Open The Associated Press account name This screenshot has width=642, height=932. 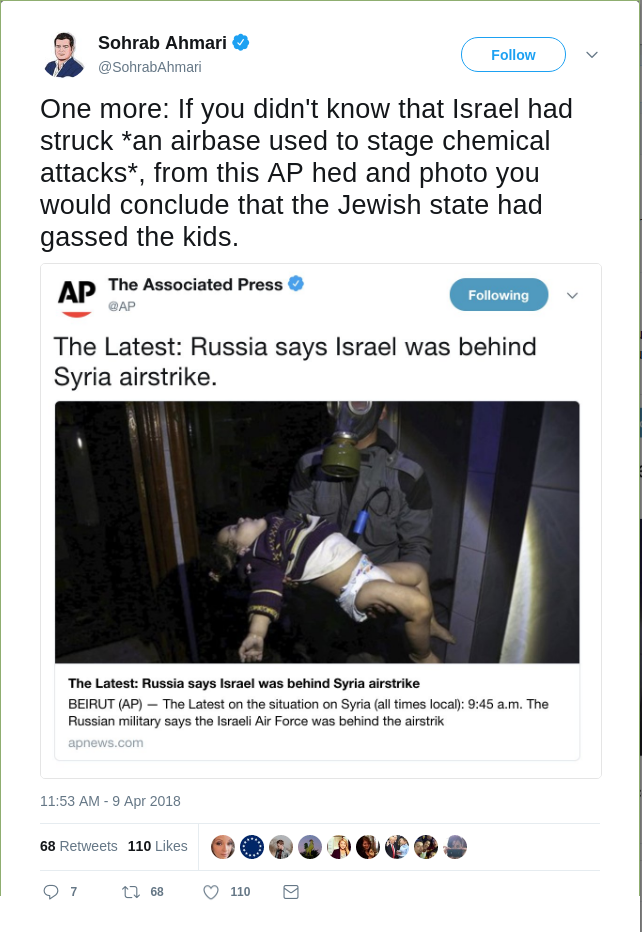pyautogui.click(x=195, y=284)
